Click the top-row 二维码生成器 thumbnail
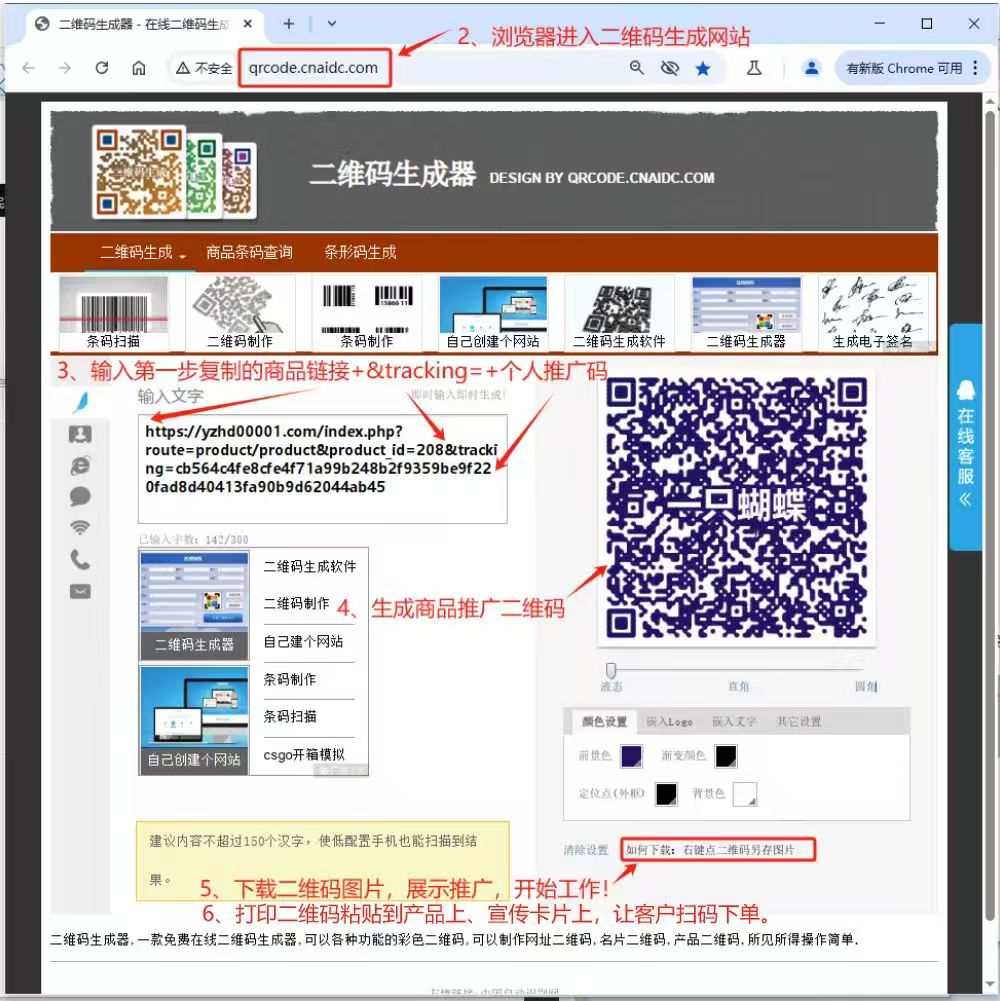This screenshot has width=1000, height=1001. coord(746,313)
